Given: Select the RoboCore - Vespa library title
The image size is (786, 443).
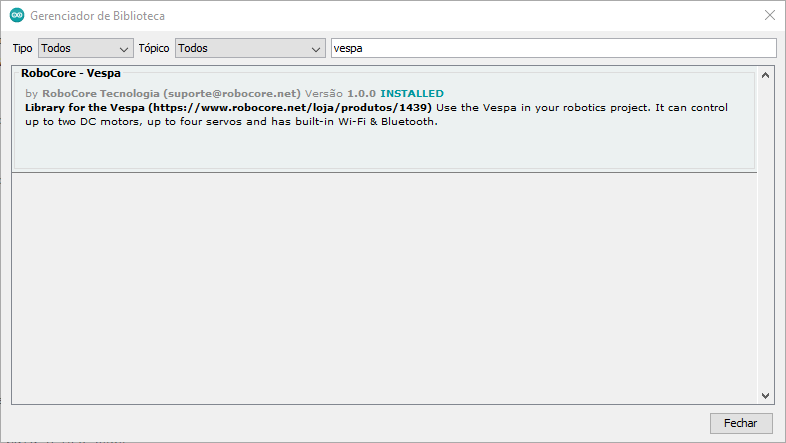Looking at the screenshot, I should 71,73.
